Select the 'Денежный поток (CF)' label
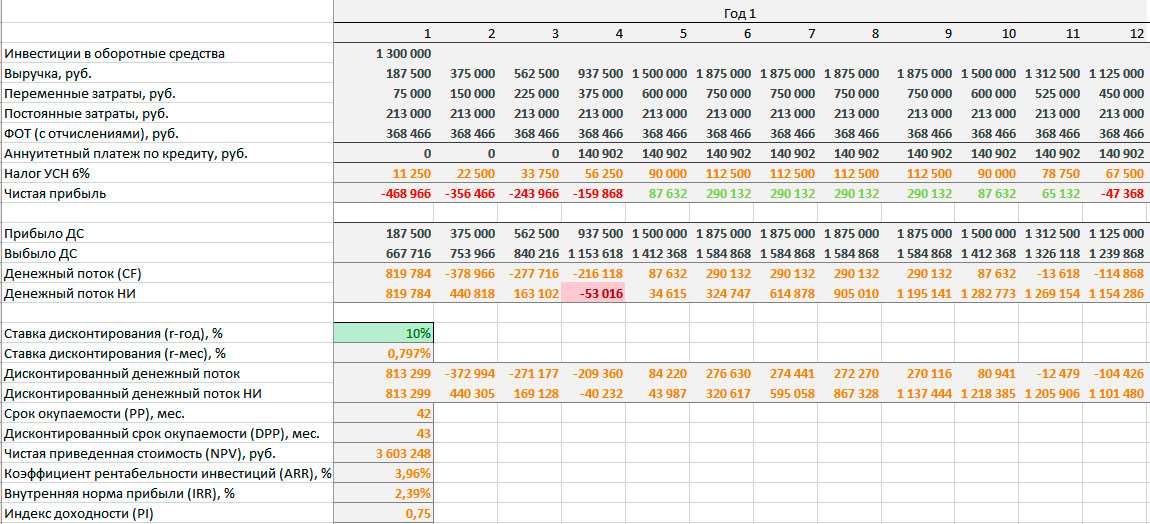 pos(74,273)
